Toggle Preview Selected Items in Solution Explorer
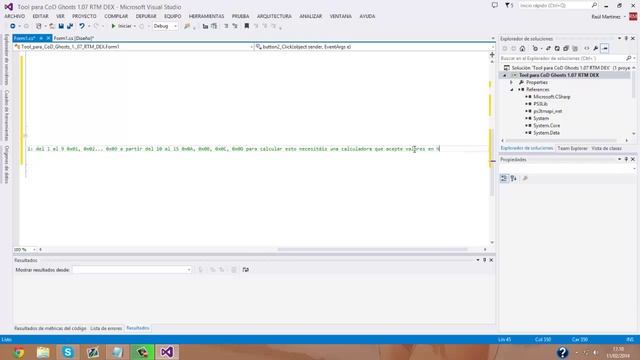640x360 pixels. pos(605,49)
